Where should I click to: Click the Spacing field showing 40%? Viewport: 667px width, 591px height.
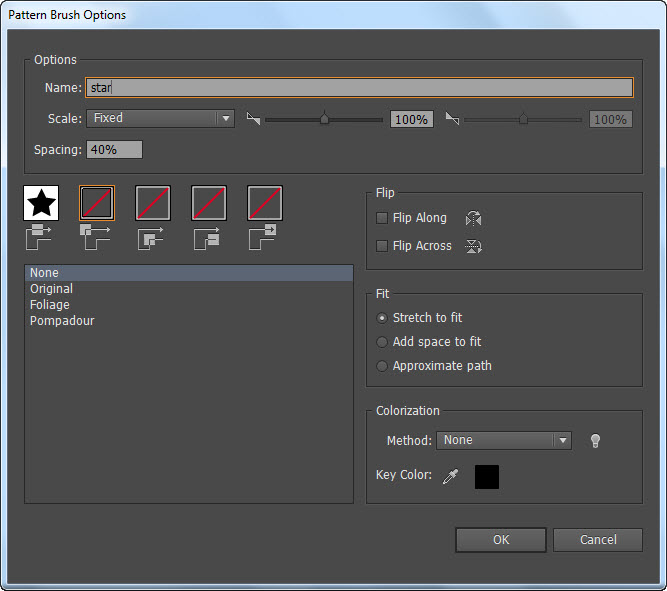click(114, 150)
